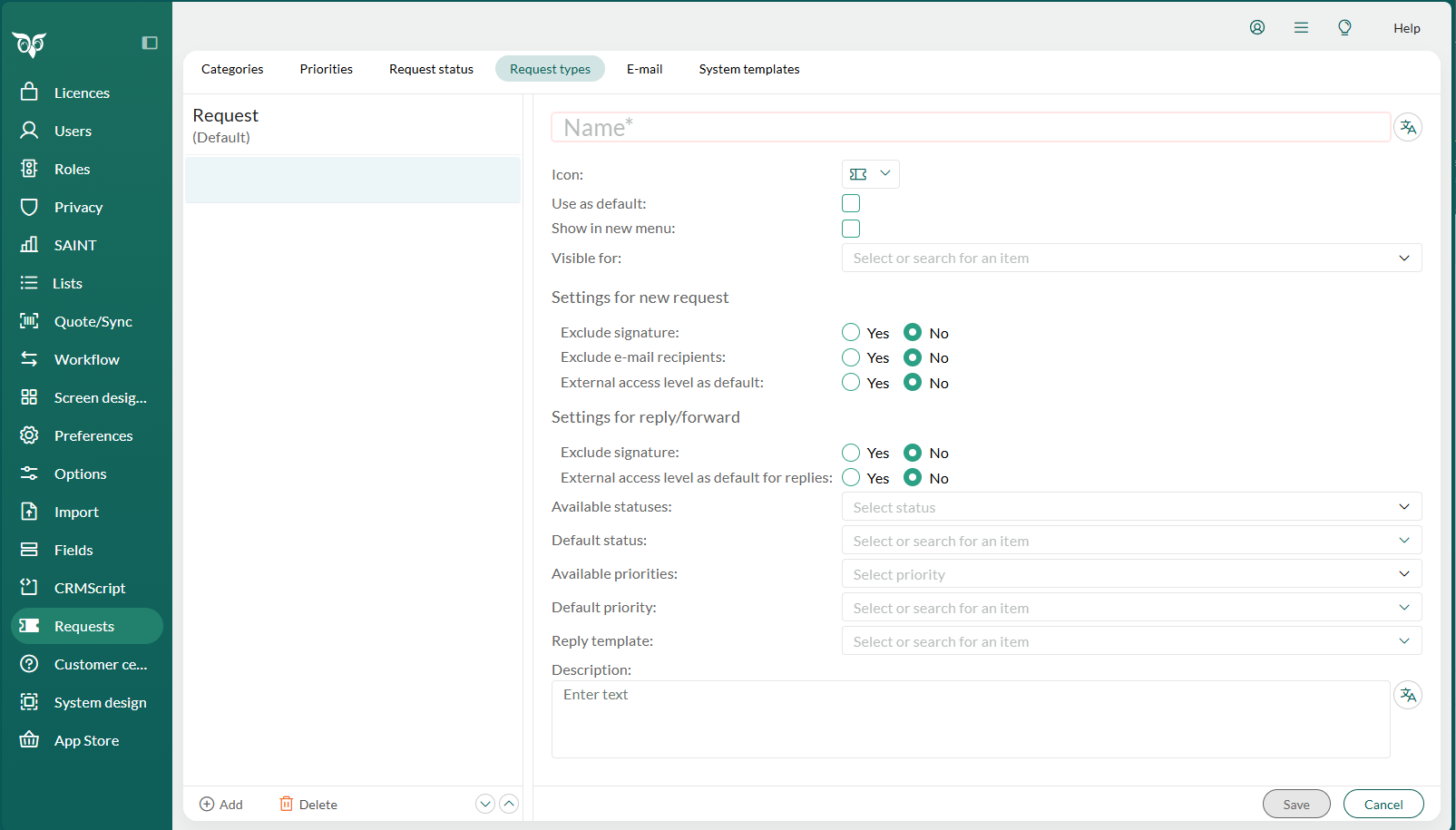Open Licences via the bag icon
This screenshot has height=830, width=1456.
[x=29, y=93]
